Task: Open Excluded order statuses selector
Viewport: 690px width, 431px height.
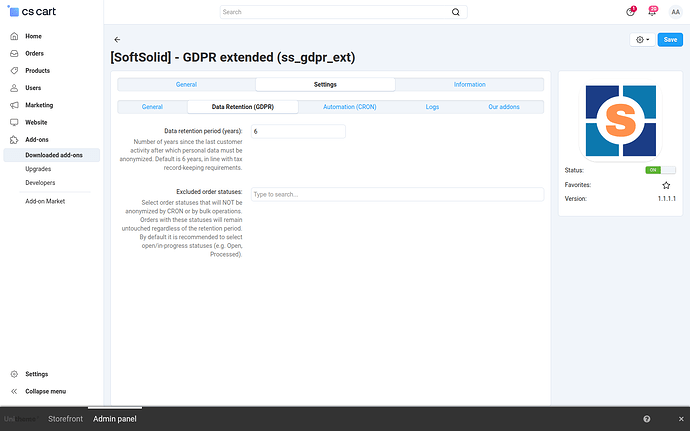Action: 397,195
